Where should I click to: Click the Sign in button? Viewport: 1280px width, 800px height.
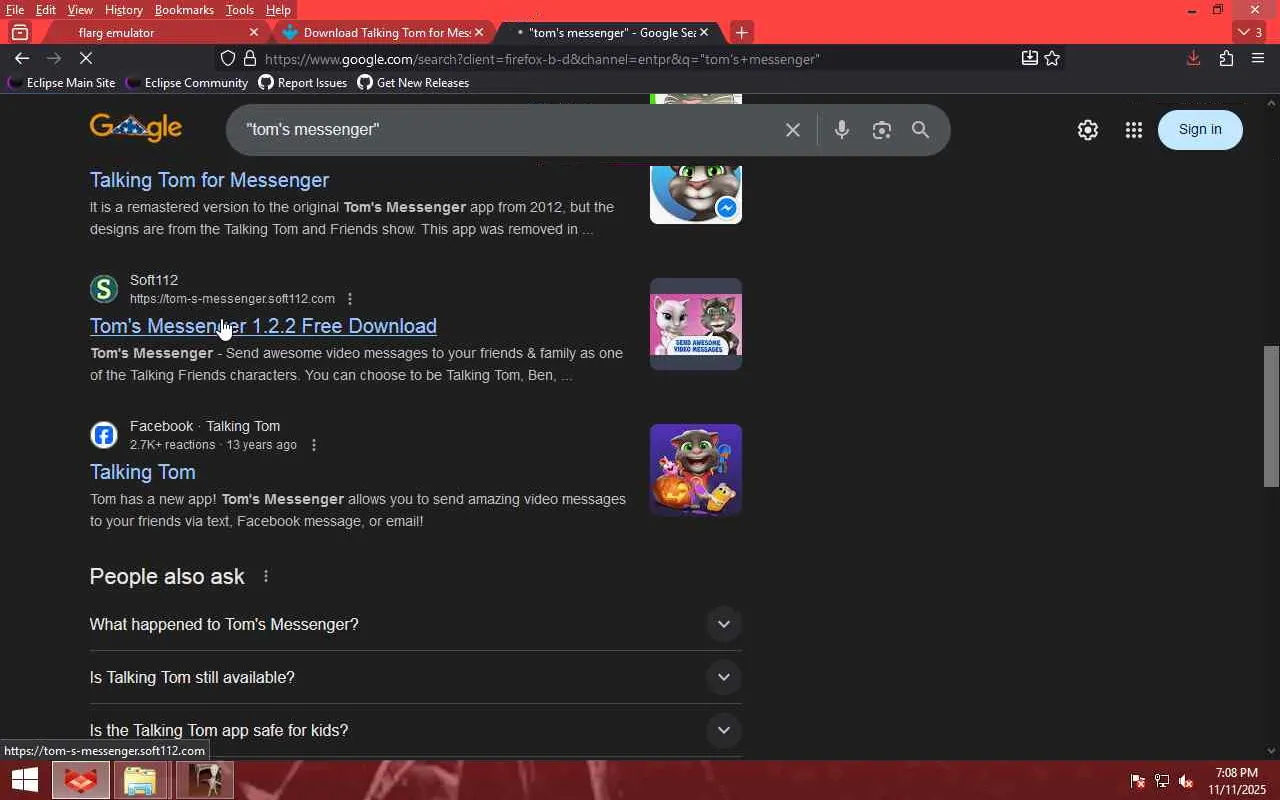(x=1200, y=129)
